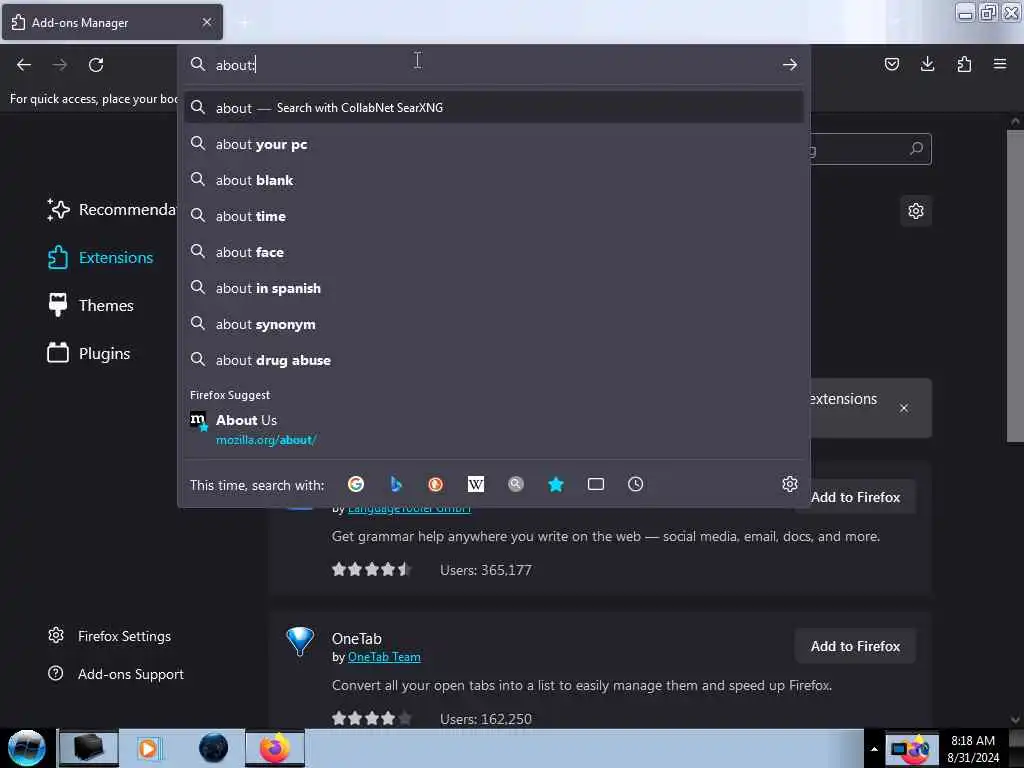The width and height of the screenshot is (1024, 768).
Task: Search this time with DuckDuckGo
Action: tap(436, 484)
